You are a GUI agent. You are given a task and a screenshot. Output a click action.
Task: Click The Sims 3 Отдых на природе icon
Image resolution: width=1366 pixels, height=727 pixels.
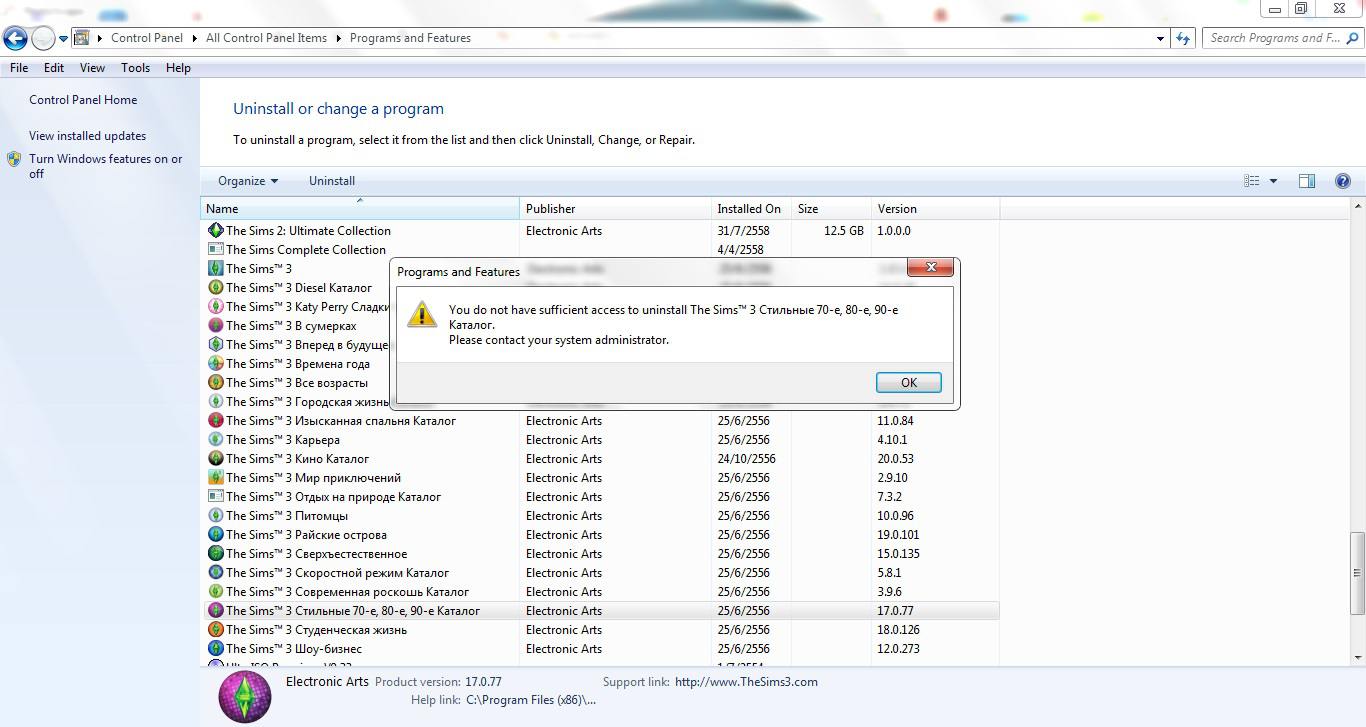point(215,497)
